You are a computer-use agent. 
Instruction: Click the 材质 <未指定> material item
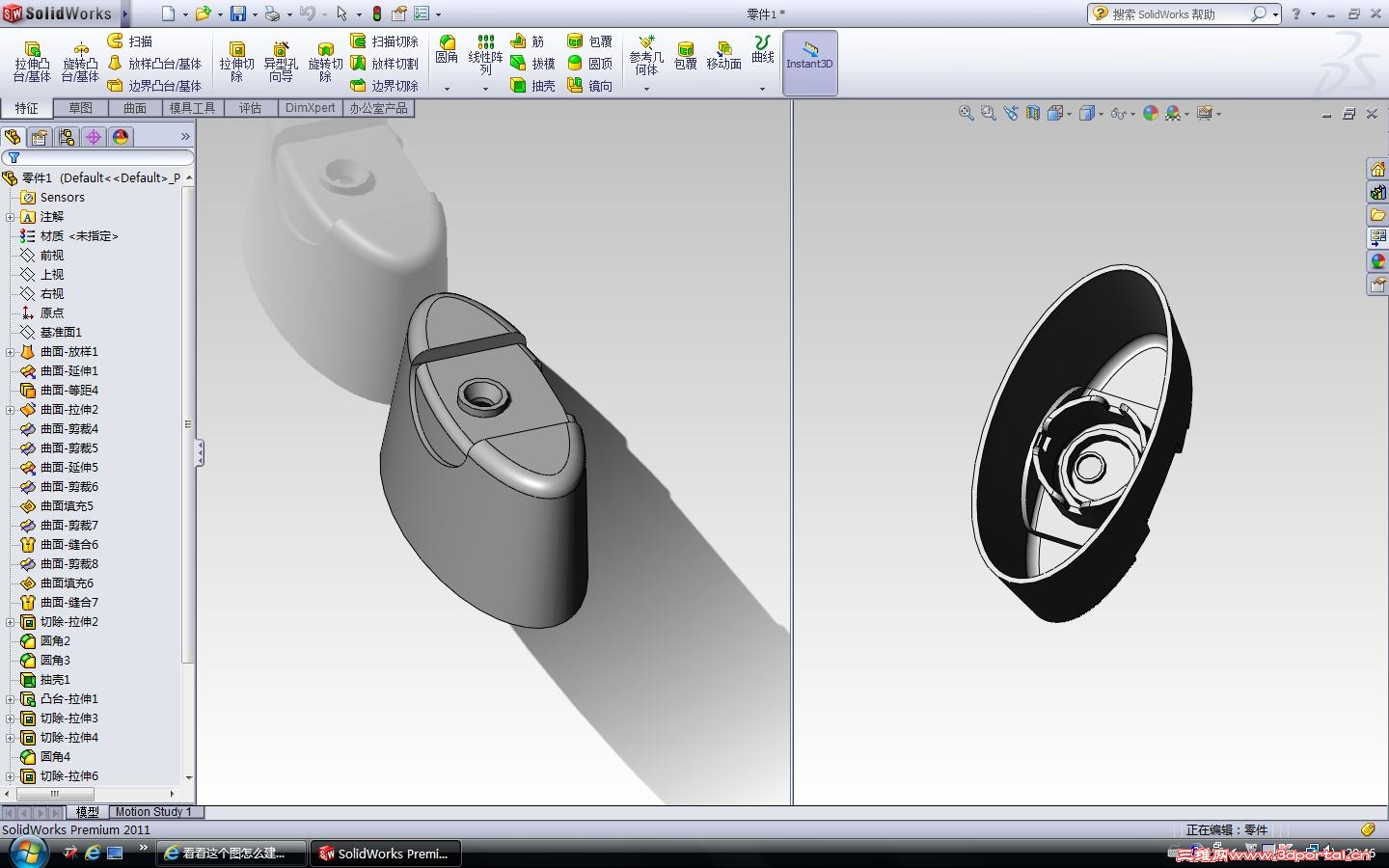[x=68, y=236]
